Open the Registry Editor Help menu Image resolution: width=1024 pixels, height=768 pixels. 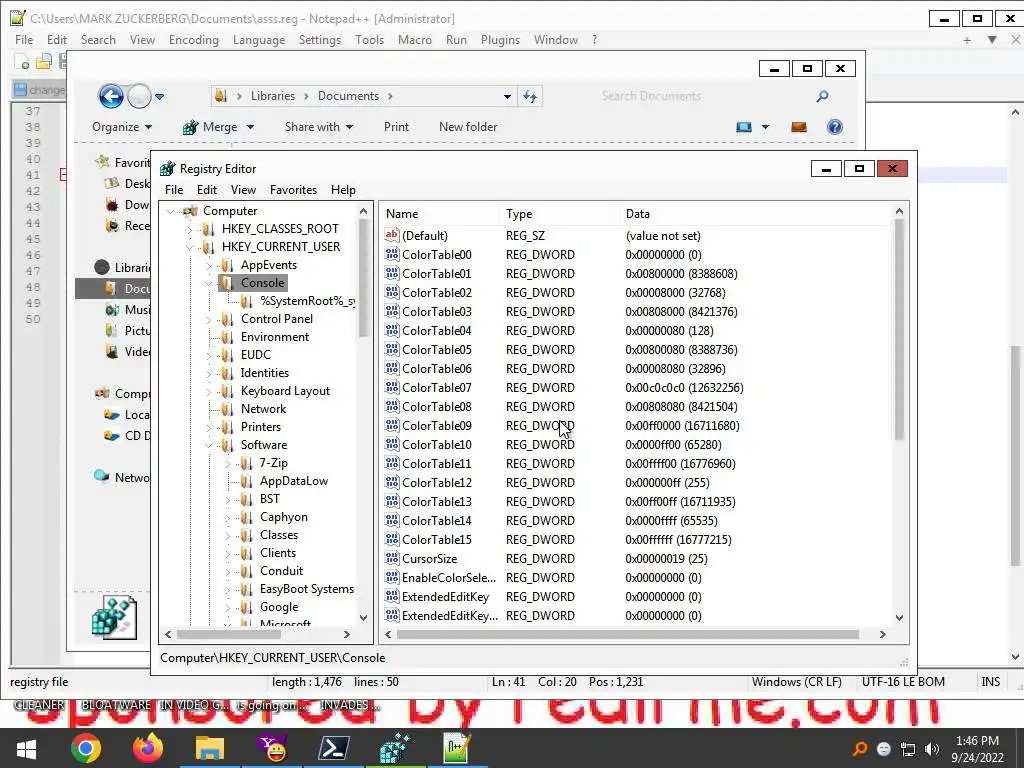click(343, 189)
